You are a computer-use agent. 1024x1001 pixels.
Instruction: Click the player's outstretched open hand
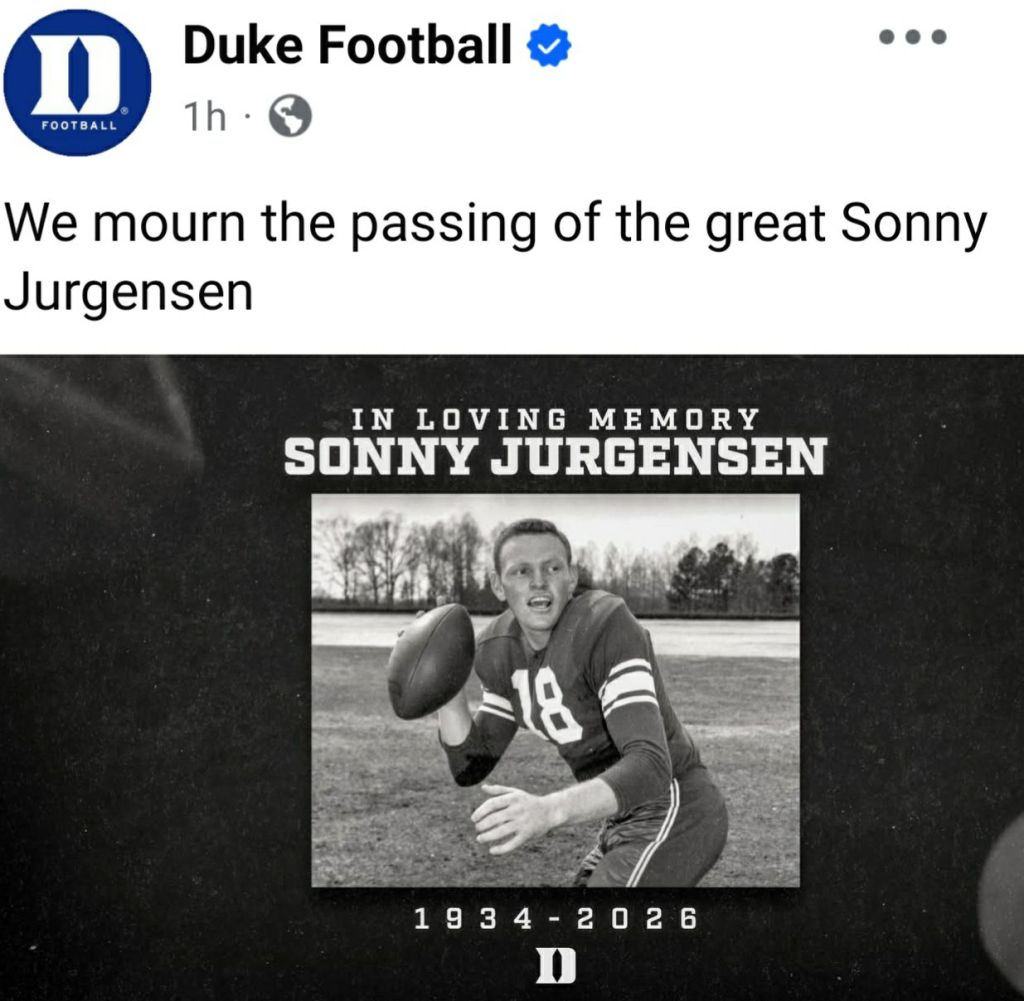click(512, 815)
